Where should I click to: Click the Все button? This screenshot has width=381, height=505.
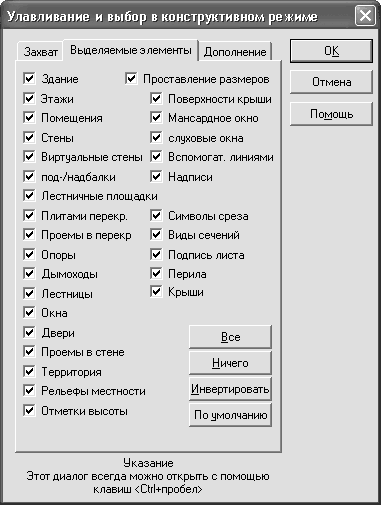tap(230, 337)
